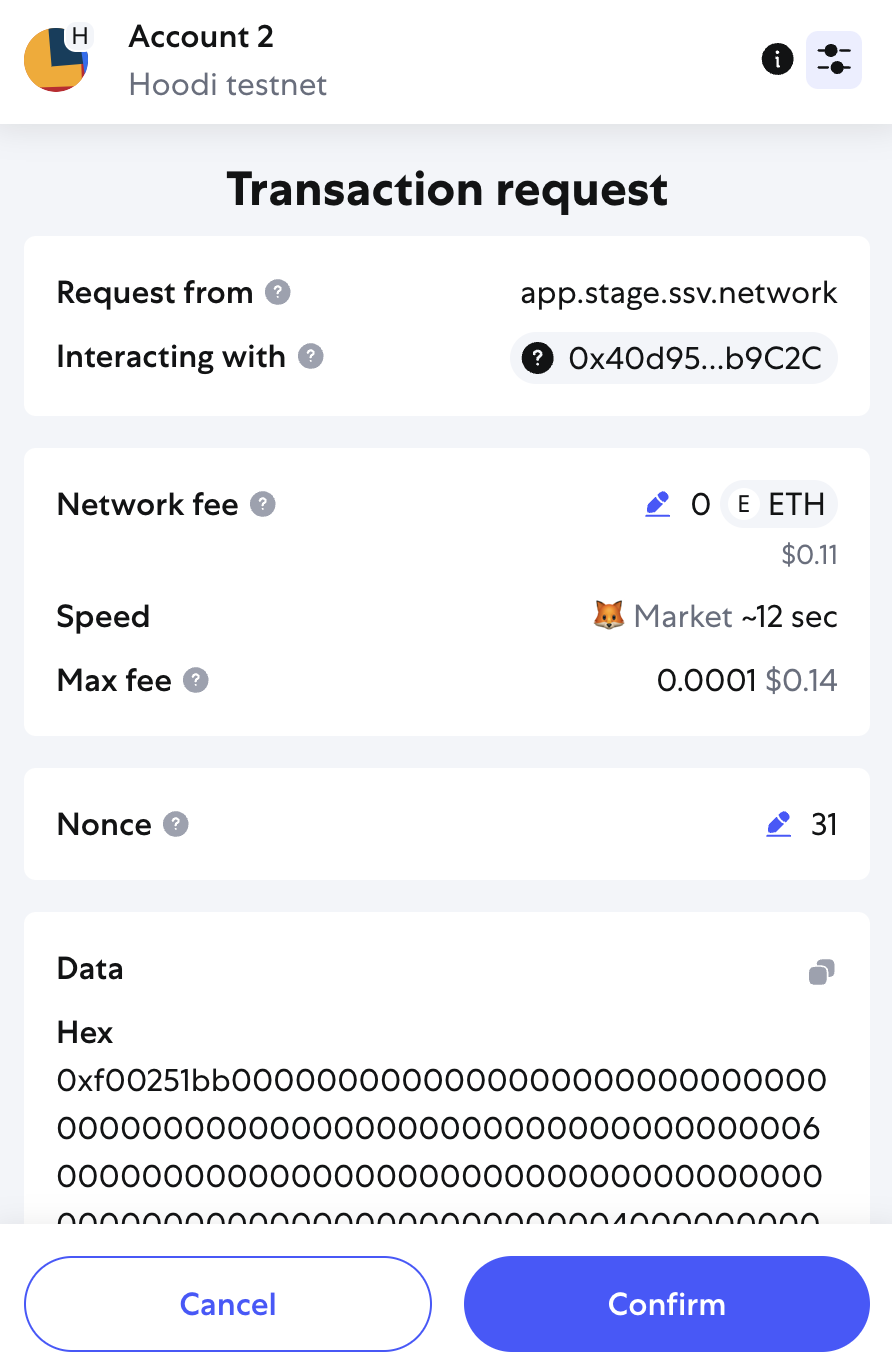Click help icon next to Request from
Image resolution: width=892 pixels, height=1370 pixels.
tap(277, 293)
